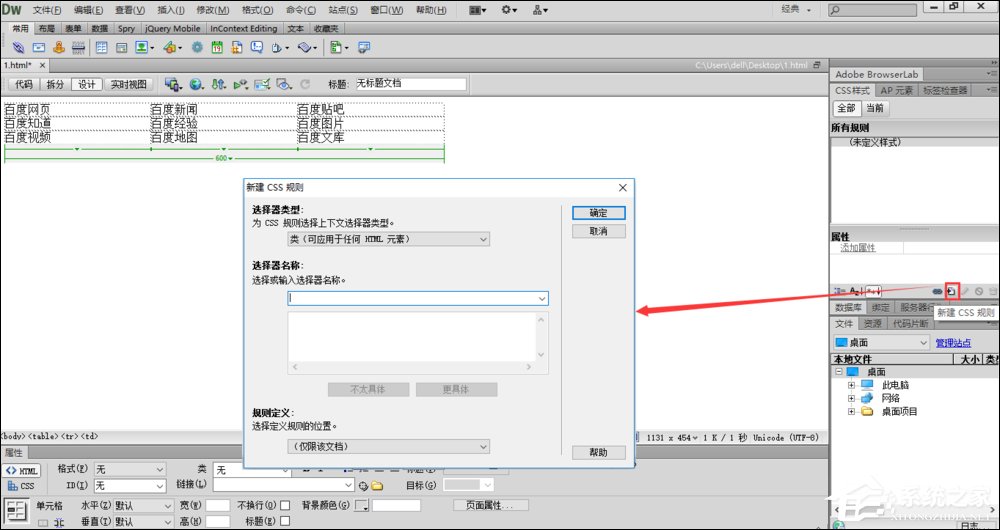The width and height of the screenshot is (1000, 530).
Task: Toggle the Header checkbox
Action: (285, 522)
